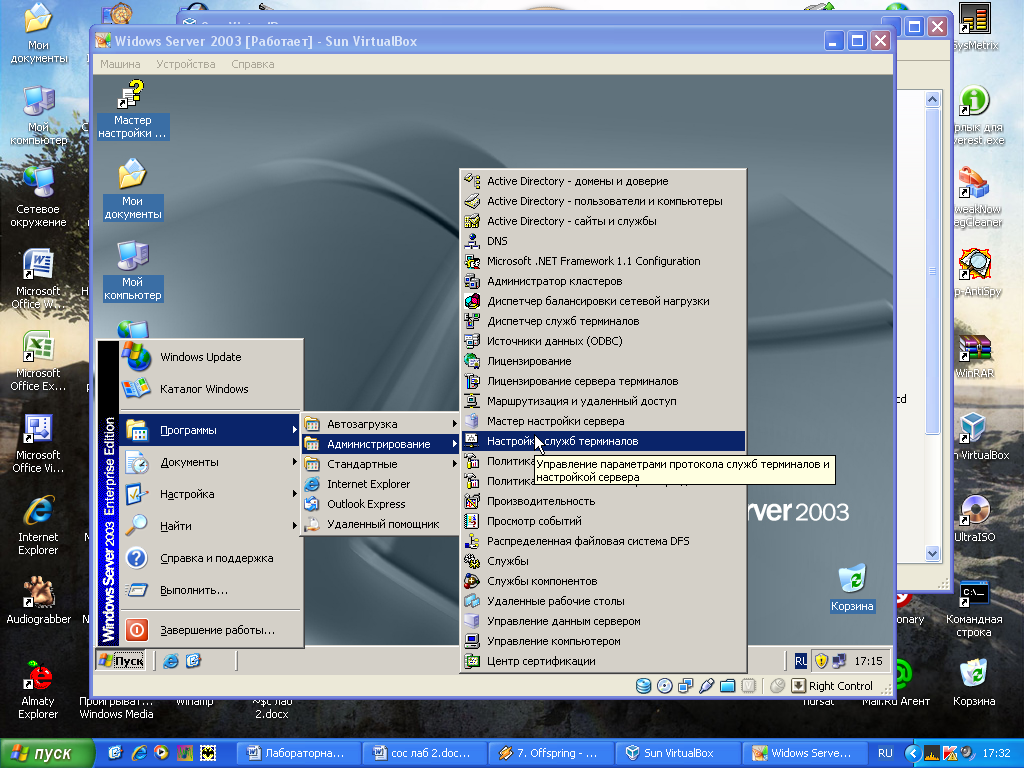This screenshot has width=1024, height=768.
Task: Click VirtualBox status bar USB icon
Action: coord(706,686)
